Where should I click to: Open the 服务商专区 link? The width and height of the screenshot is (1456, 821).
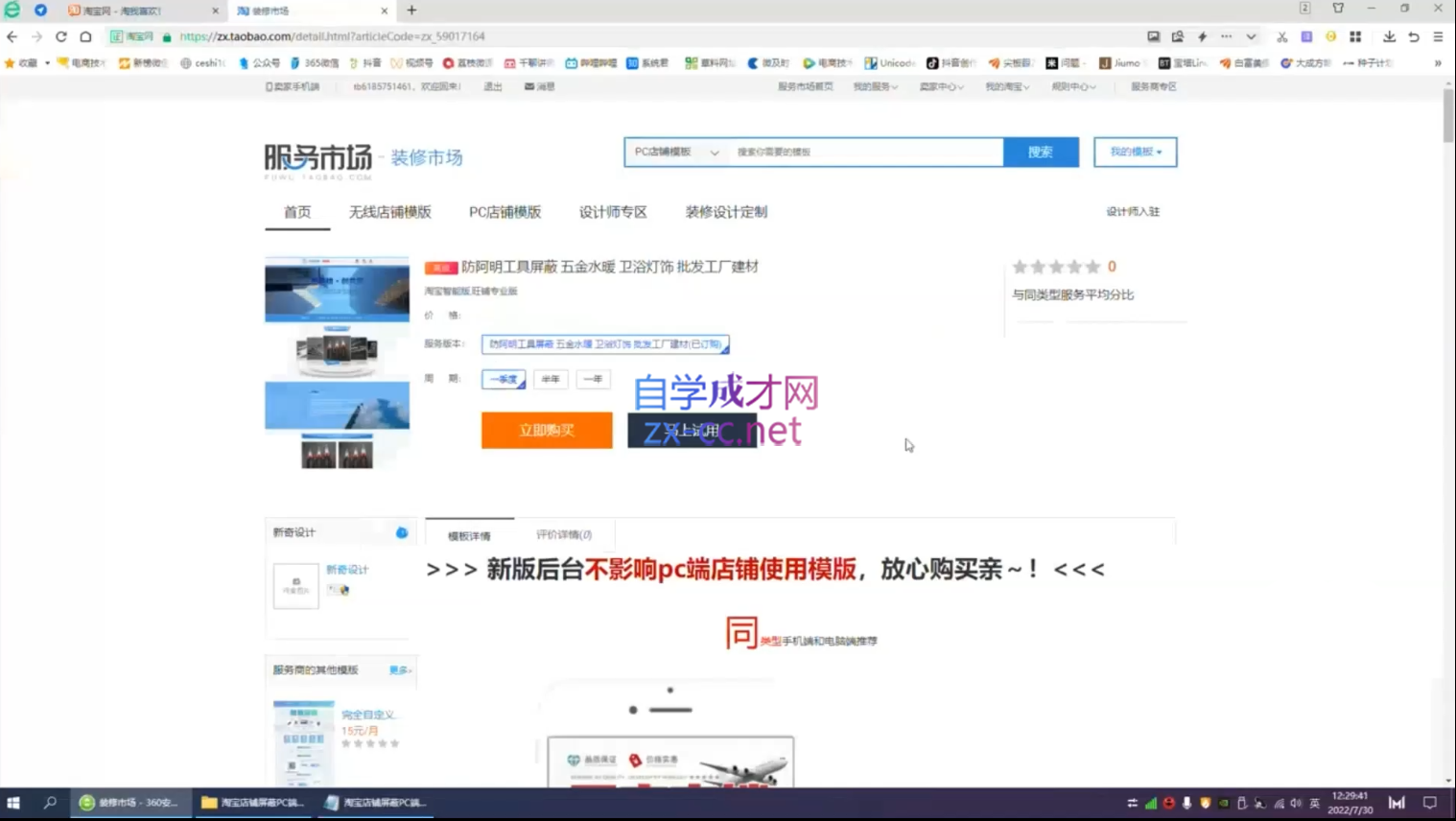(x=1153, y=86)
